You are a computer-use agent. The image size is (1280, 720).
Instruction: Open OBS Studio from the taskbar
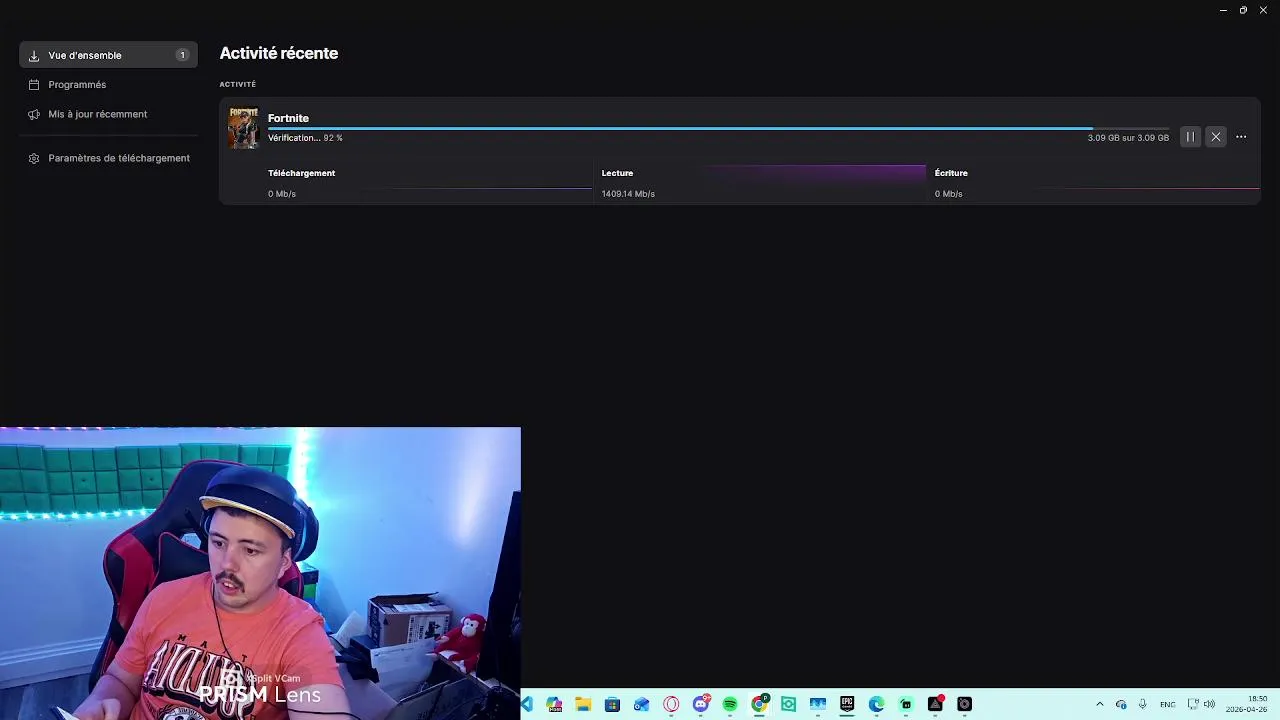(x=965, y=704)
